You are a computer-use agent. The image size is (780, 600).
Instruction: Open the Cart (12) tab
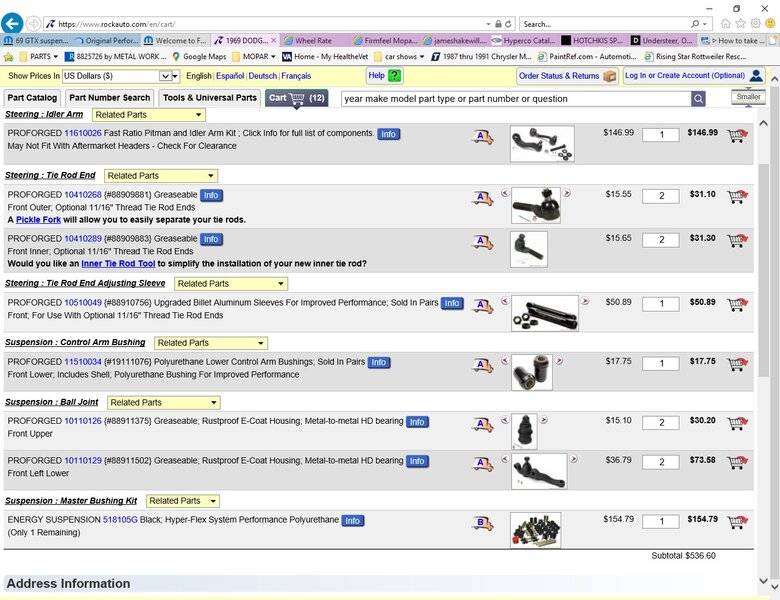(x=296, y=98)
